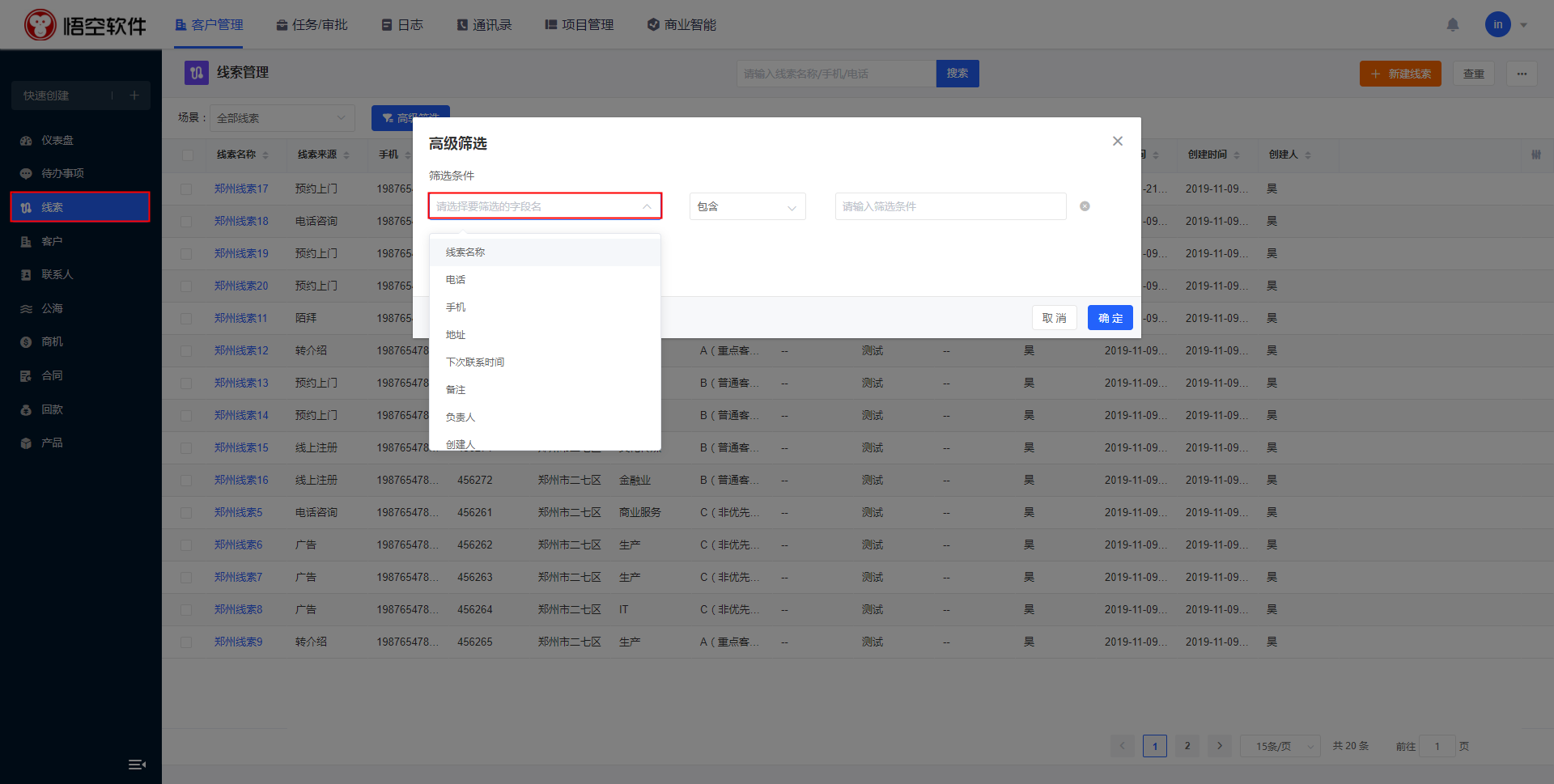Image resolution: width=1554 pixels, height=784 pixels.
Task: Remove the filter condition row icon
Action: [x=1085, y=206]
